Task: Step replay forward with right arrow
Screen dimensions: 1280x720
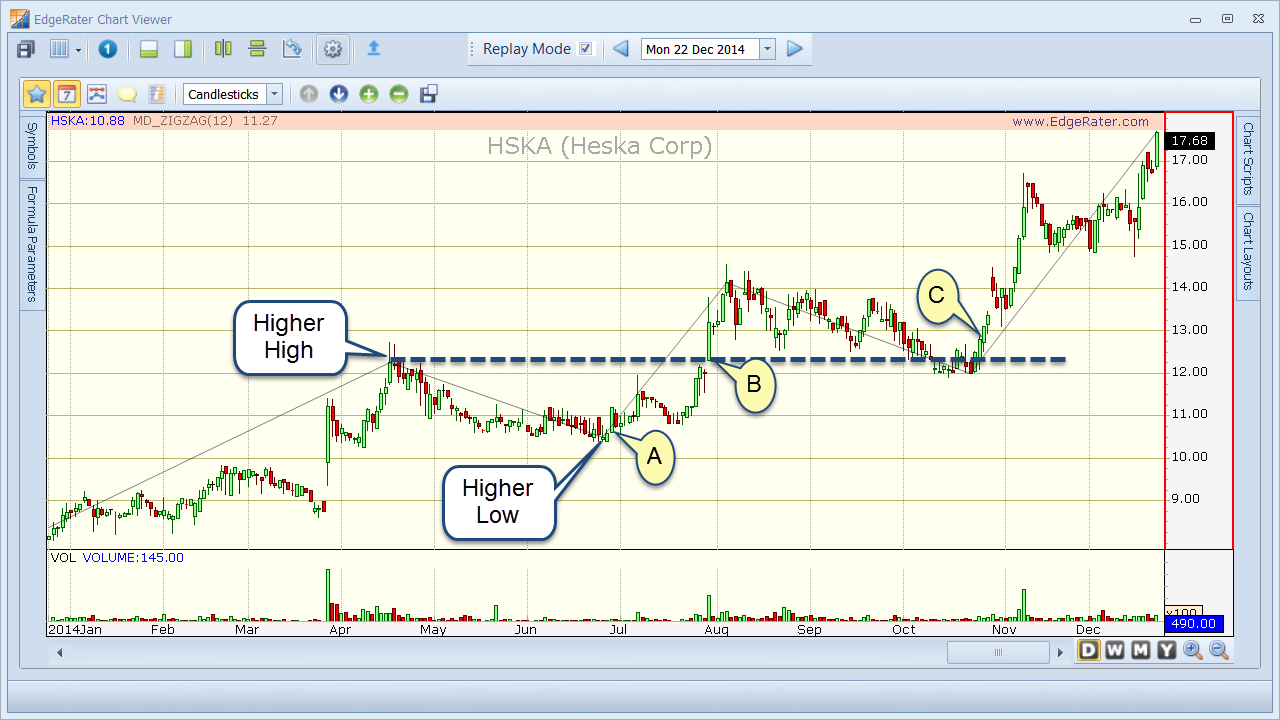Action: coord(795,49)
